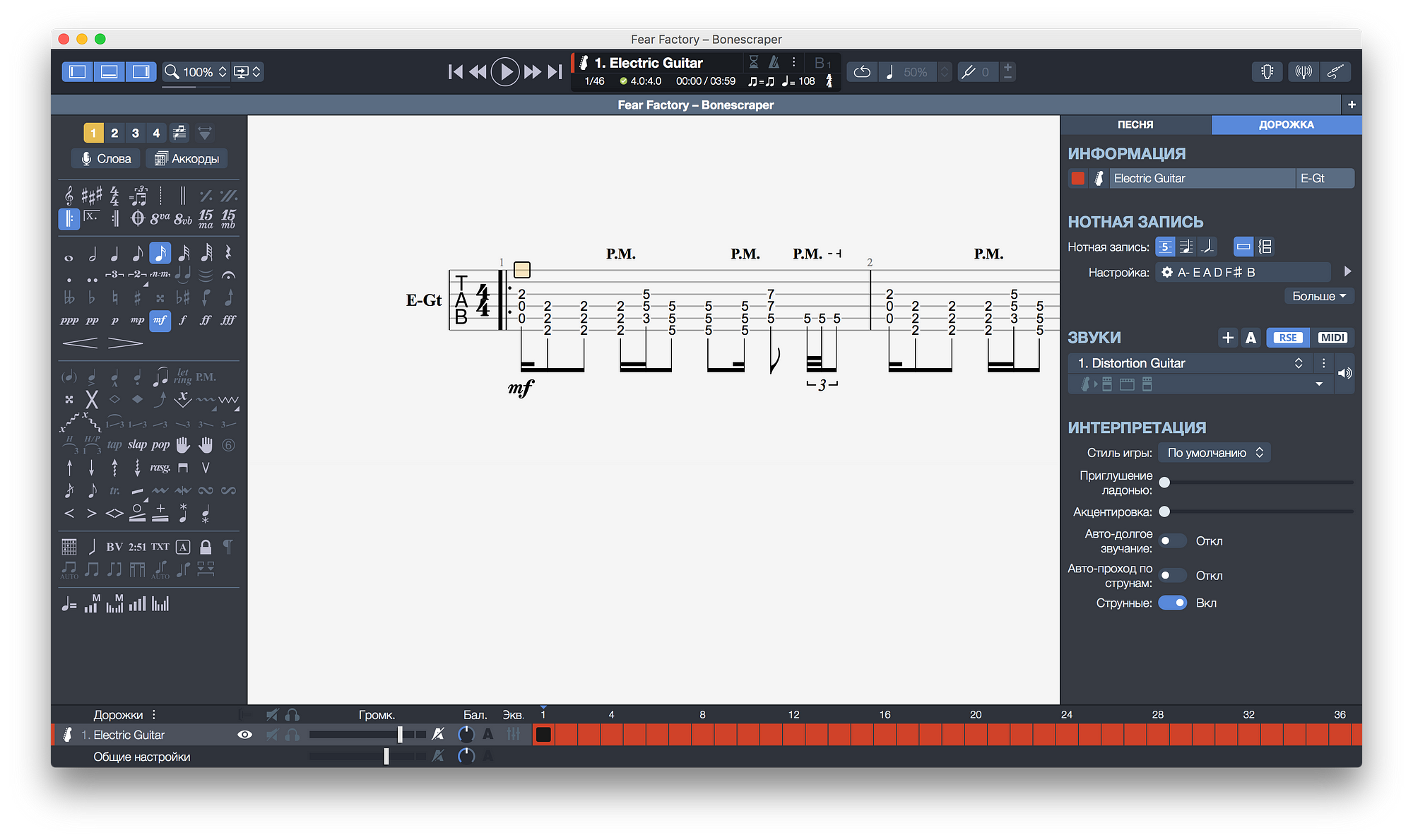Switch sound engine to RSE
The height and width of the screenshot is (840, 1413).
[x=1288, y=338]
